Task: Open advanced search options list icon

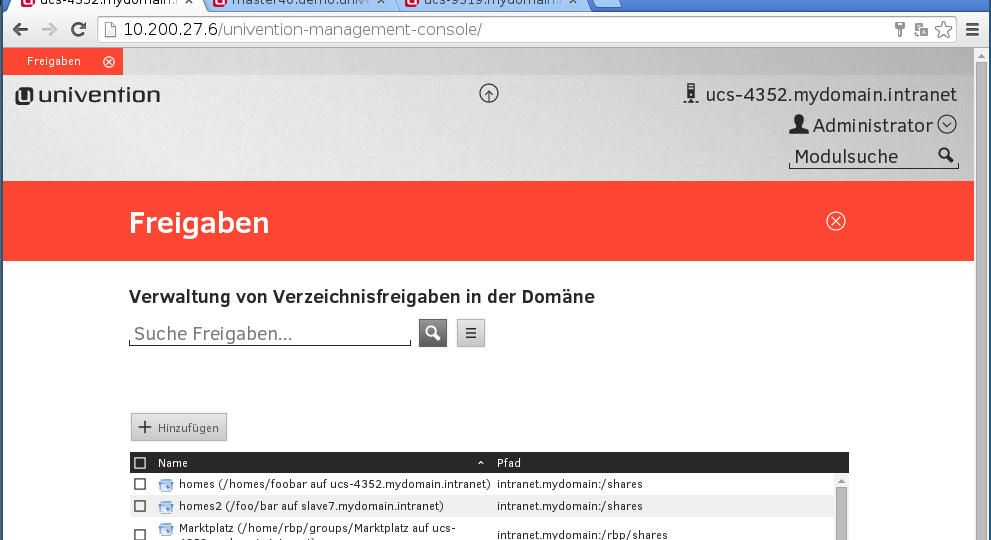Action: tap(470, 333)
